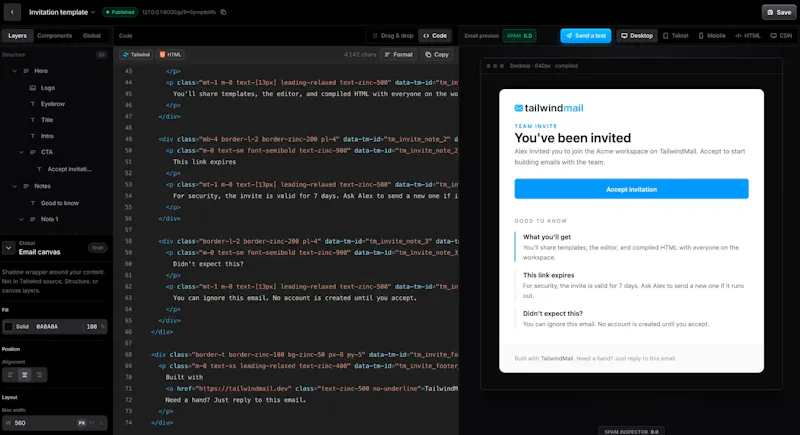Switch preview to Desktop

coord(637,36)
